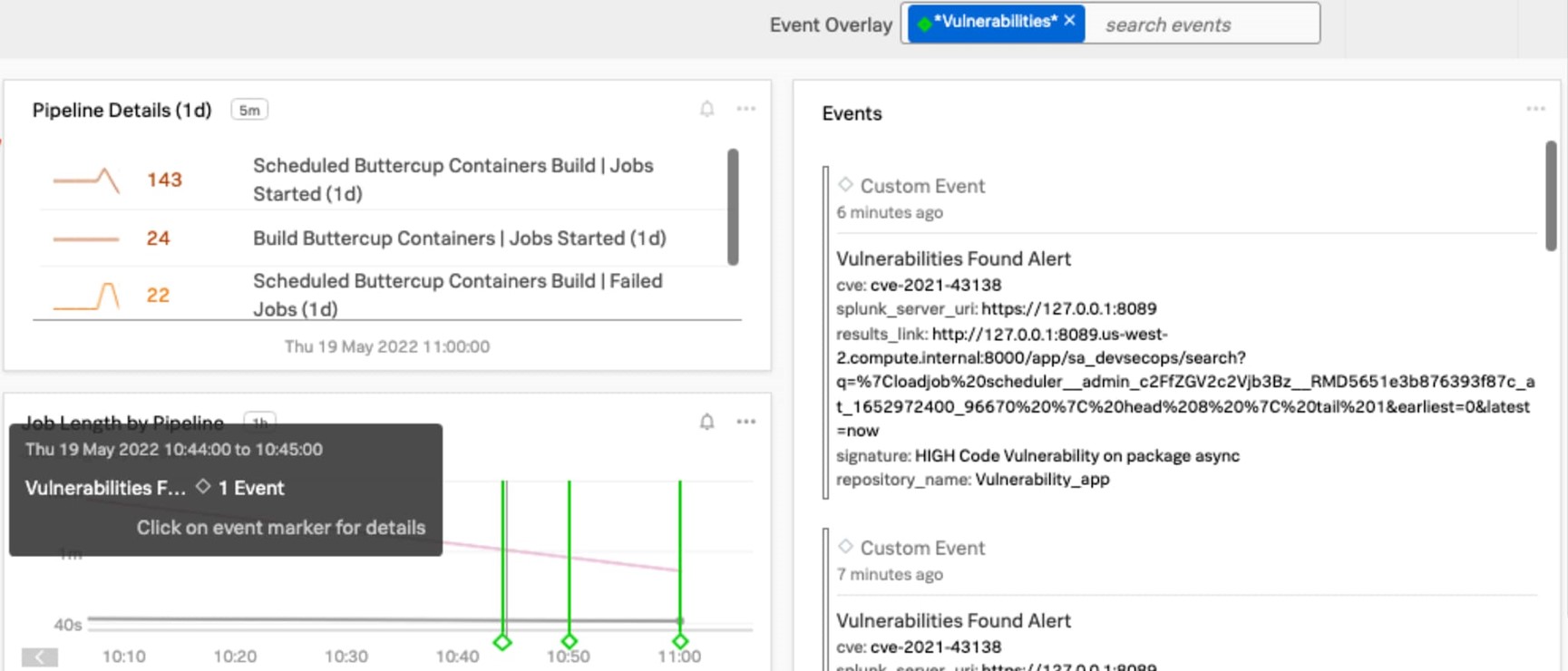
Task: Select Build Buttercup Containers Jobs Started row
Action: pos(459,238)
